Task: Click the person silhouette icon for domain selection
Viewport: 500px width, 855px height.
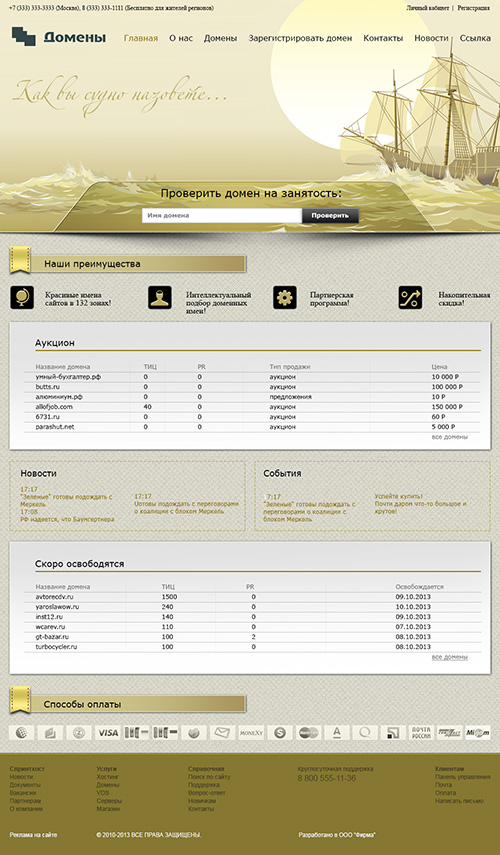Action: coord(160,298)
